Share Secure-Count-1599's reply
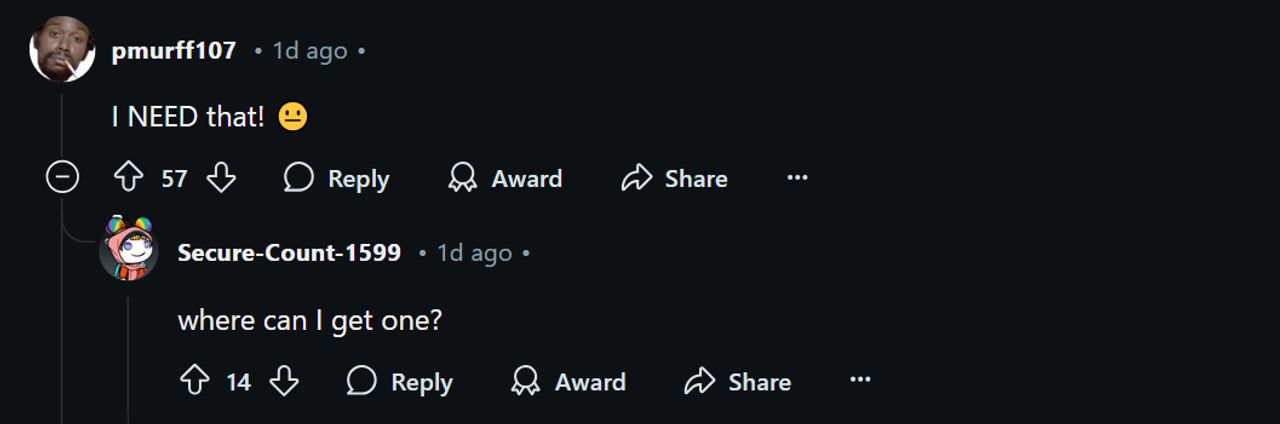 pos(738,381)
